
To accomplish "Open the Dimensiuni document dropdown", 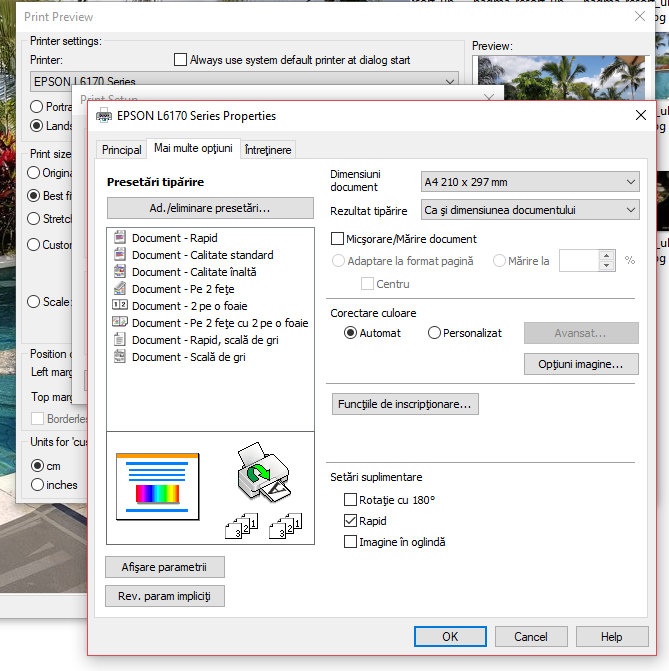I will (x=530, y=182).
